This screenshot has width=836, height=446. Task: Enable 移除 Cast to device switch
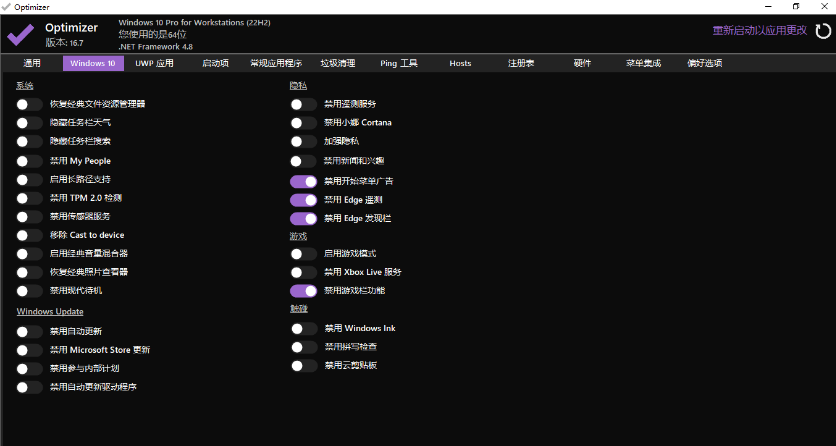30,235
